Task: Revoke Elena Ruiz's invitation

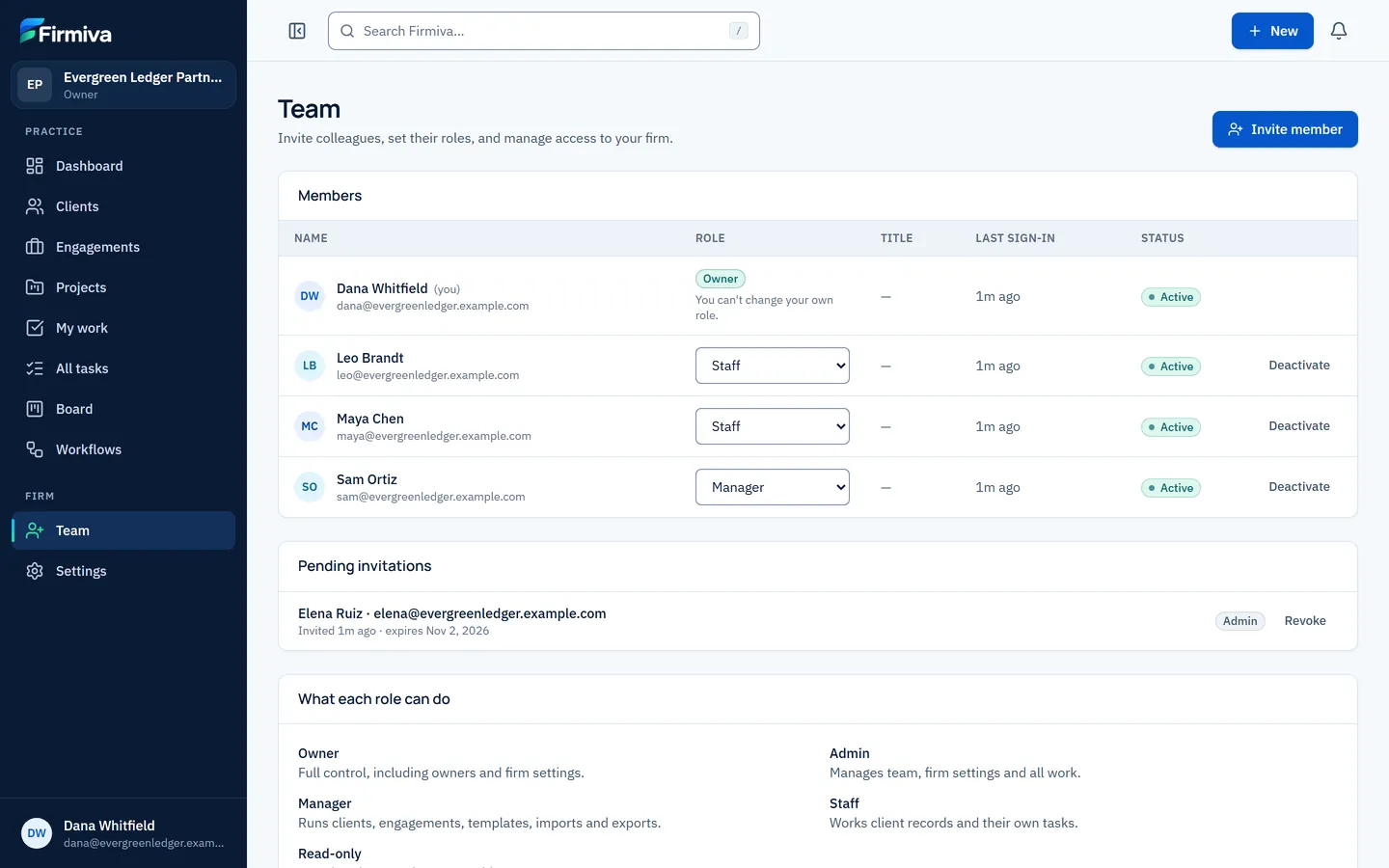Action: tap(1305, 621)
